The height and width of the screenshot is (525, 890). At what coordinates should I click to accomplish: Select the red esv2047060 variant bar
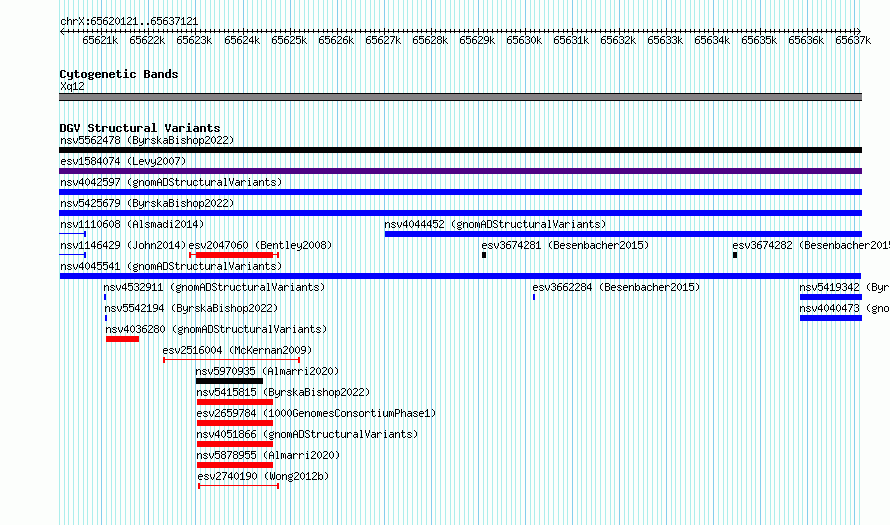click(x=234, y=255)
